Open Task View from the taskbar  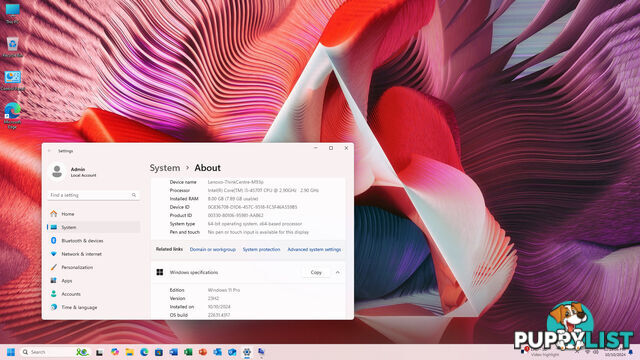click(99, 352)
